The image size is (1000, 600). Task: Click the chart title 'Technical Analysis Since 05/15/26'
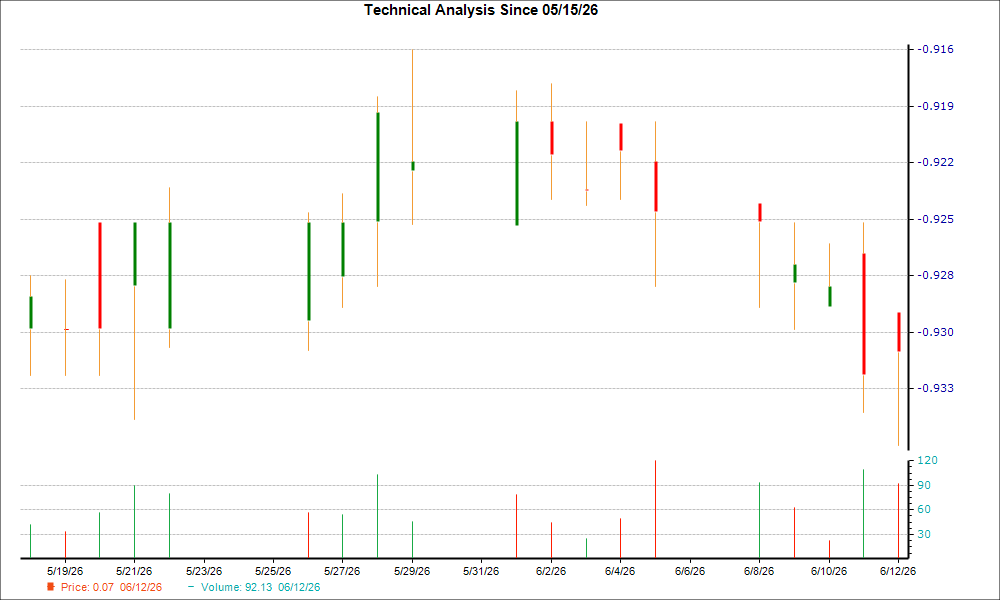point(481,10)
